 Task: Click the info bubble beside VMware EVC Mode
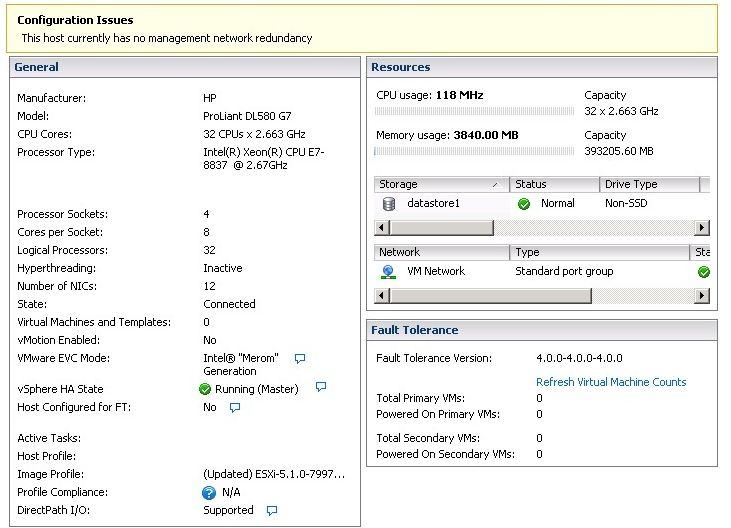pos(300,358)
